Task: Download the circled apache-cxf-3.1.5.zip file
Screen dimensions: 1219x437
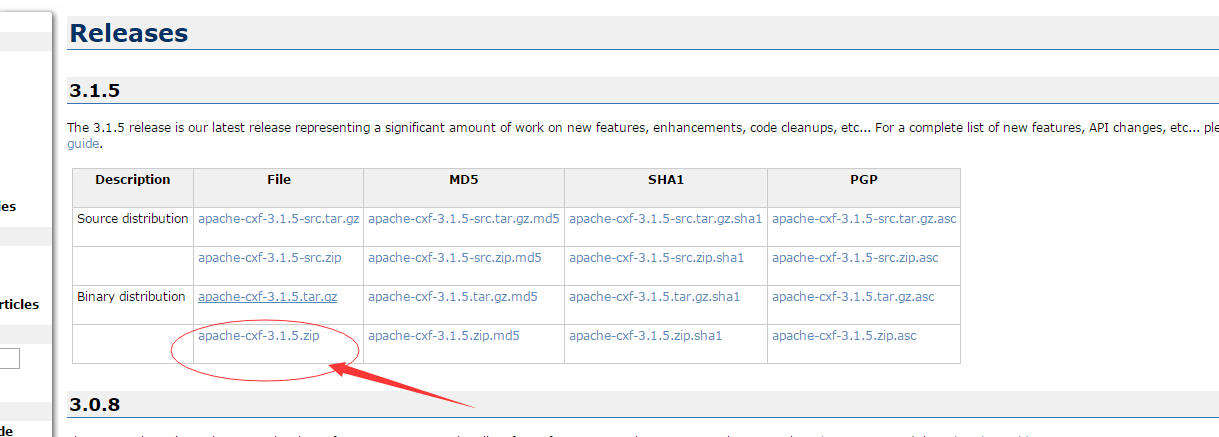Action: coord(259,336)
